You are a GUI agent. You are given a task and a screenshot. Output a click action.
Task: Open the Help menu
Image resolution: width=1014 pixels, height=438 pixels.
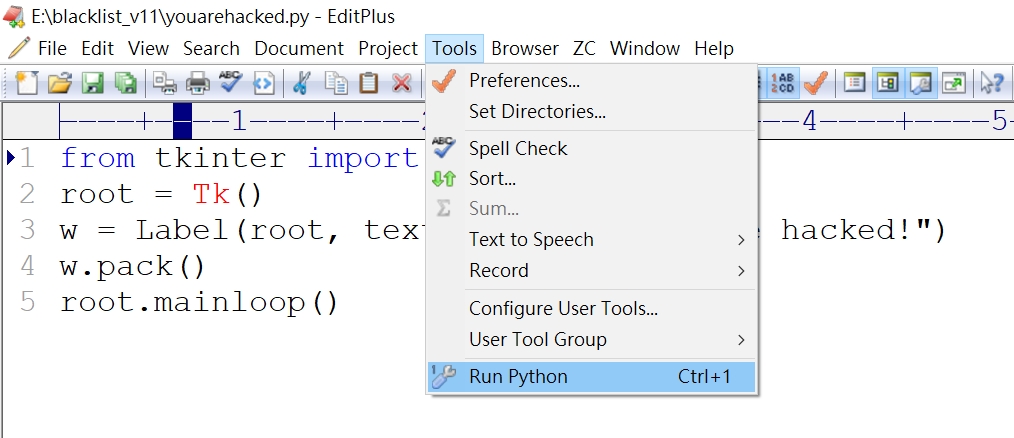point(713,49)
